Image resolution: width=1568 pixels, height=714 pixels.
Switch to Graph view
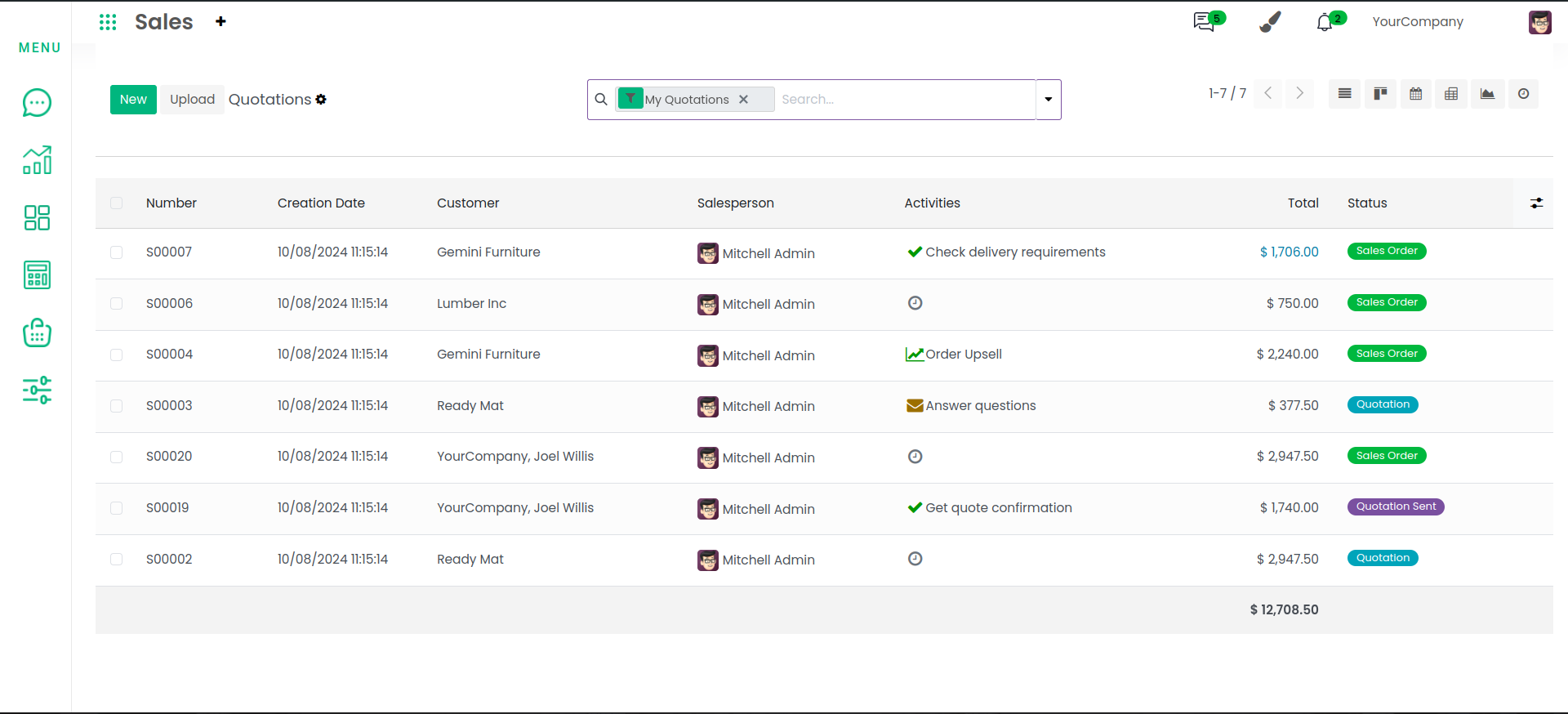1487,94
